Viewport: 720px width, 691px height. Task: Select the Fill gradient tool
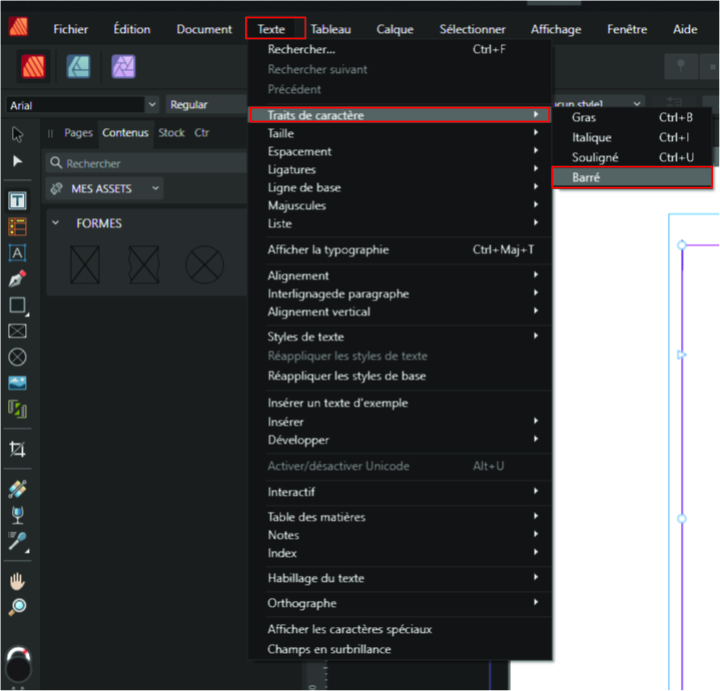tap(17, 489)
